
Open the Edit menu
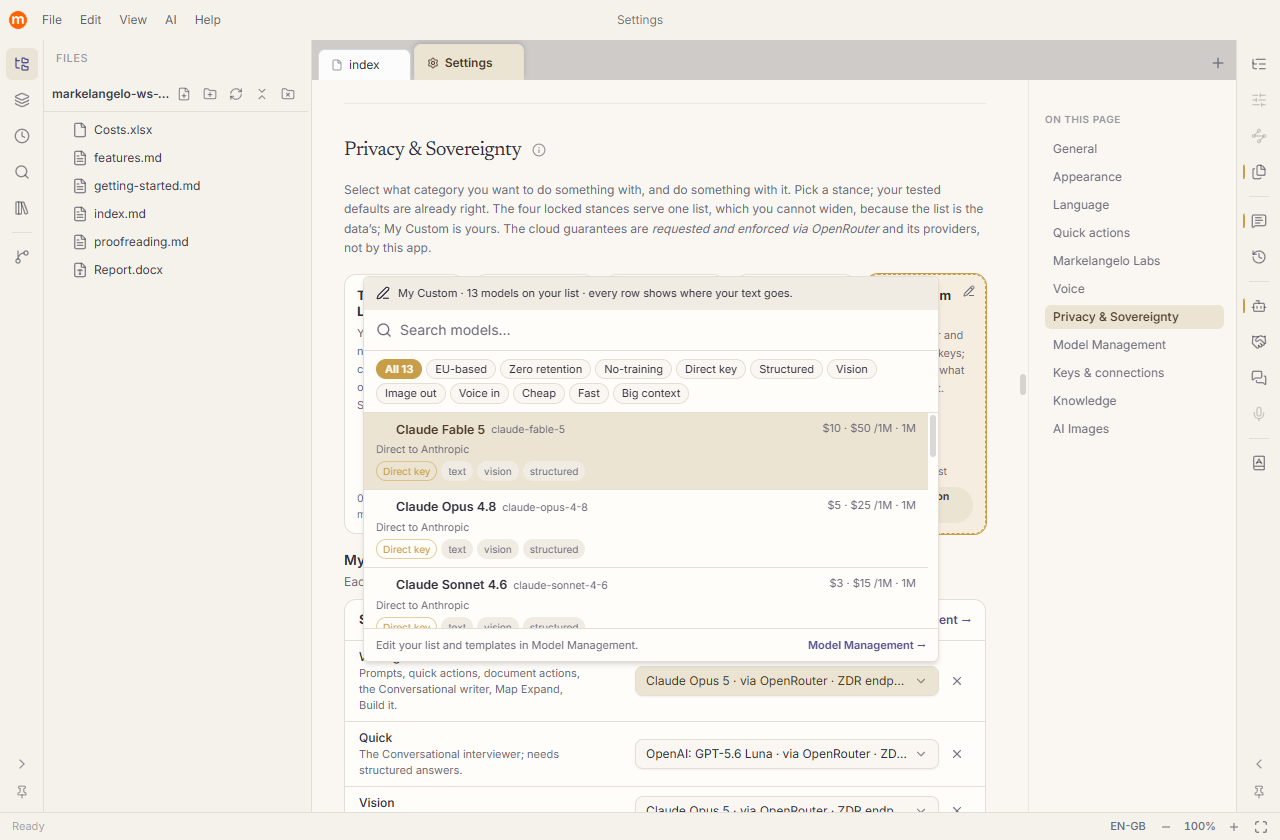point(91,20)
